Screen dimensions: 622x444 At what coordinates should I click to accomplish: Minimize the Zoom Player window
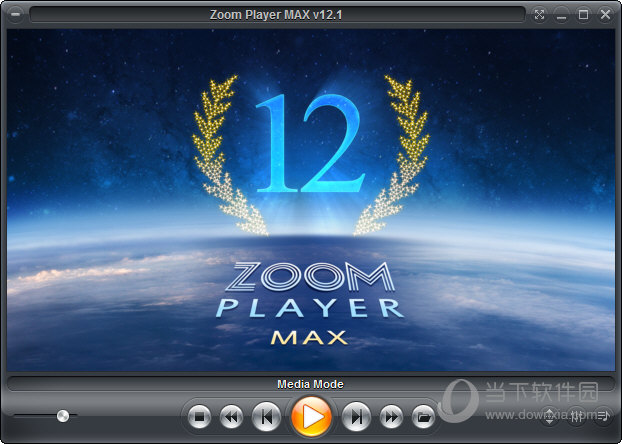(x=561, y=15)
